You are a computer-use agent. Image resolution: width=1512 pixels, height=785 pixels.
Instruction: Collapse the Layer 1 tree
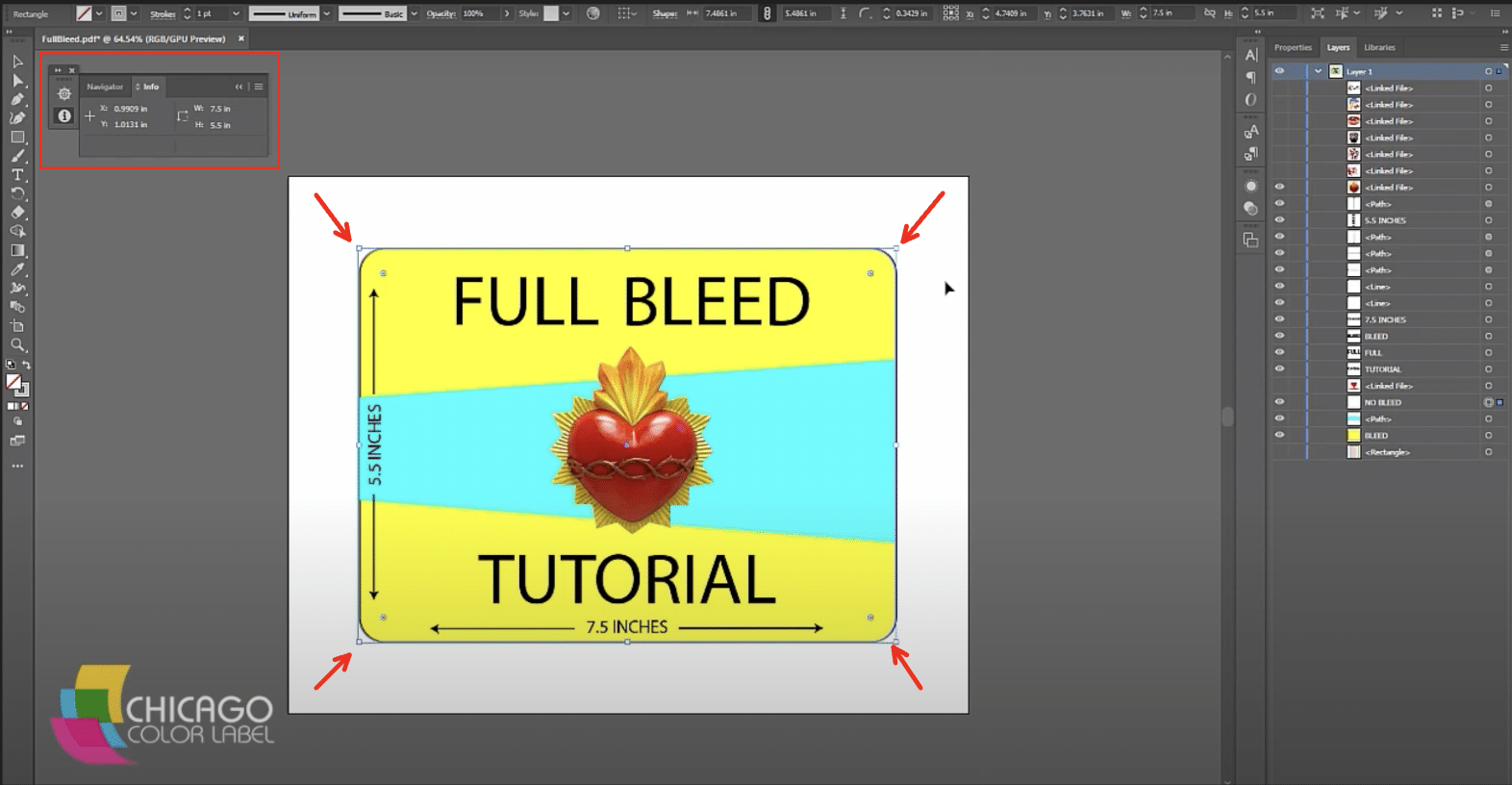pos(1318,71)
